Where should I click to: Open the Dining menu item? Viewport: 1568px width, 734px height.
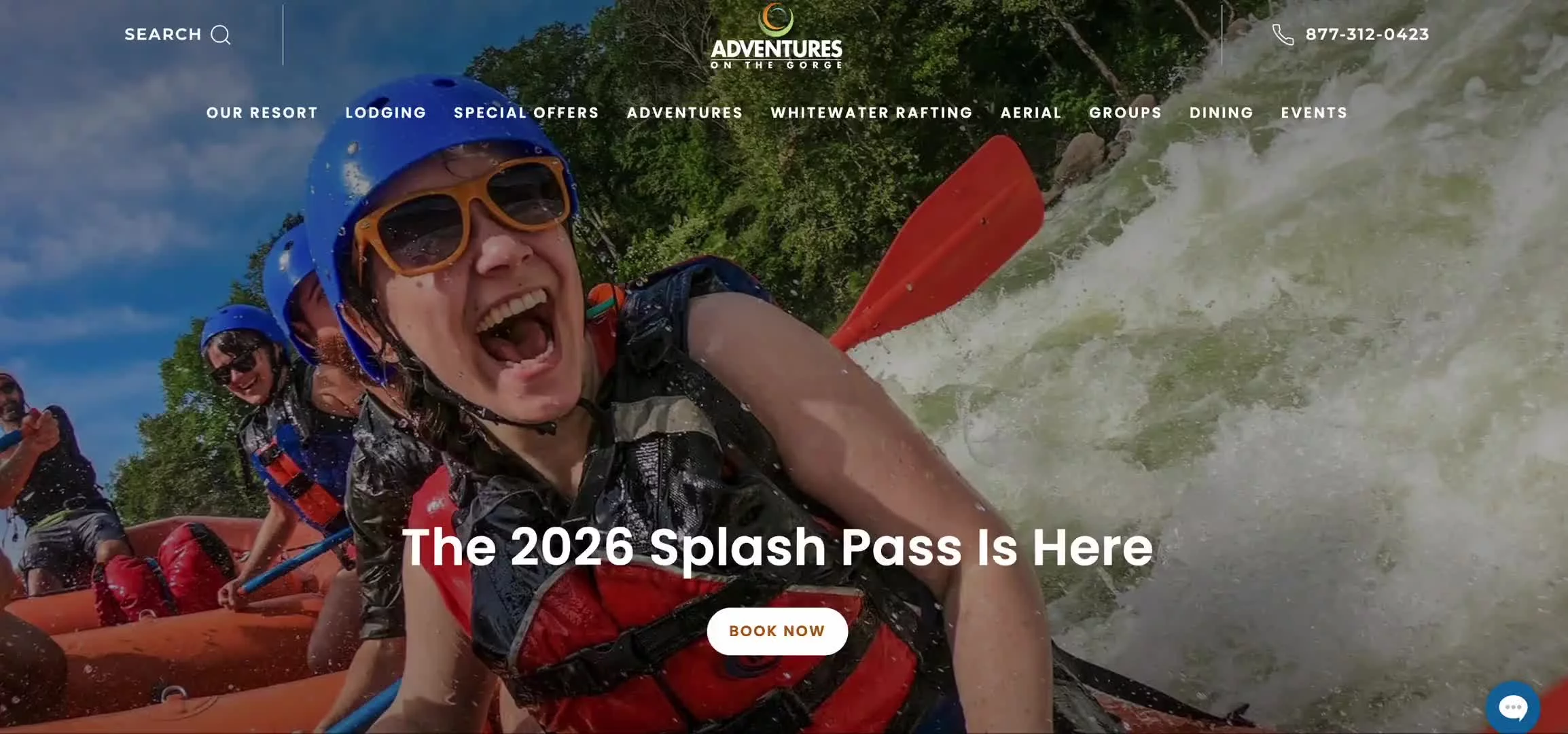pos(1222,113)
